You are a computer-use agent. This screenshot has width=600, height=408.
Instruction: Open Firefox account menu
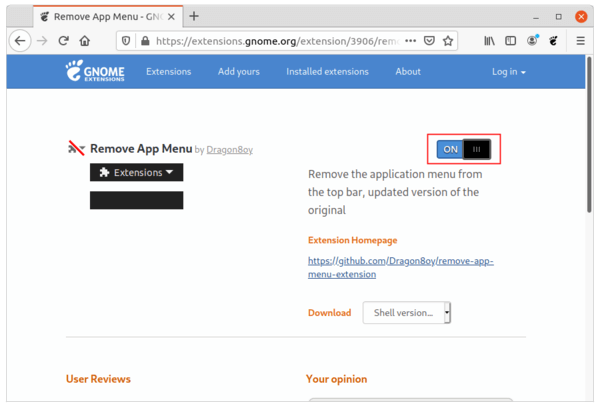coord(532,40)
